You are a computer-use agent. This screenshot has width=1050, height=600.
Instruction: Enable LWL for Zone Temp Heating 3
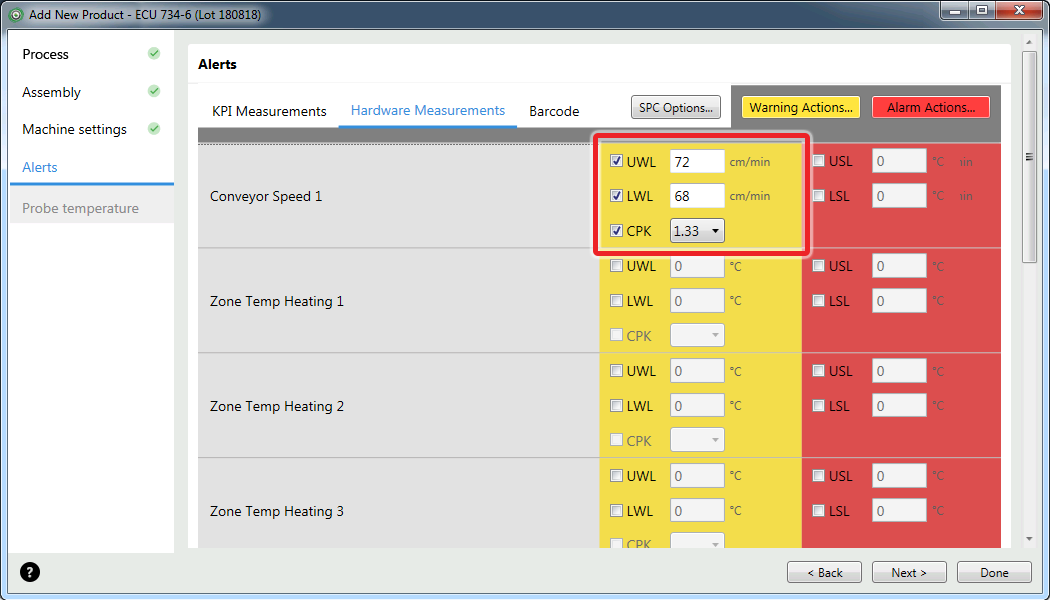(x=617, y=510)
